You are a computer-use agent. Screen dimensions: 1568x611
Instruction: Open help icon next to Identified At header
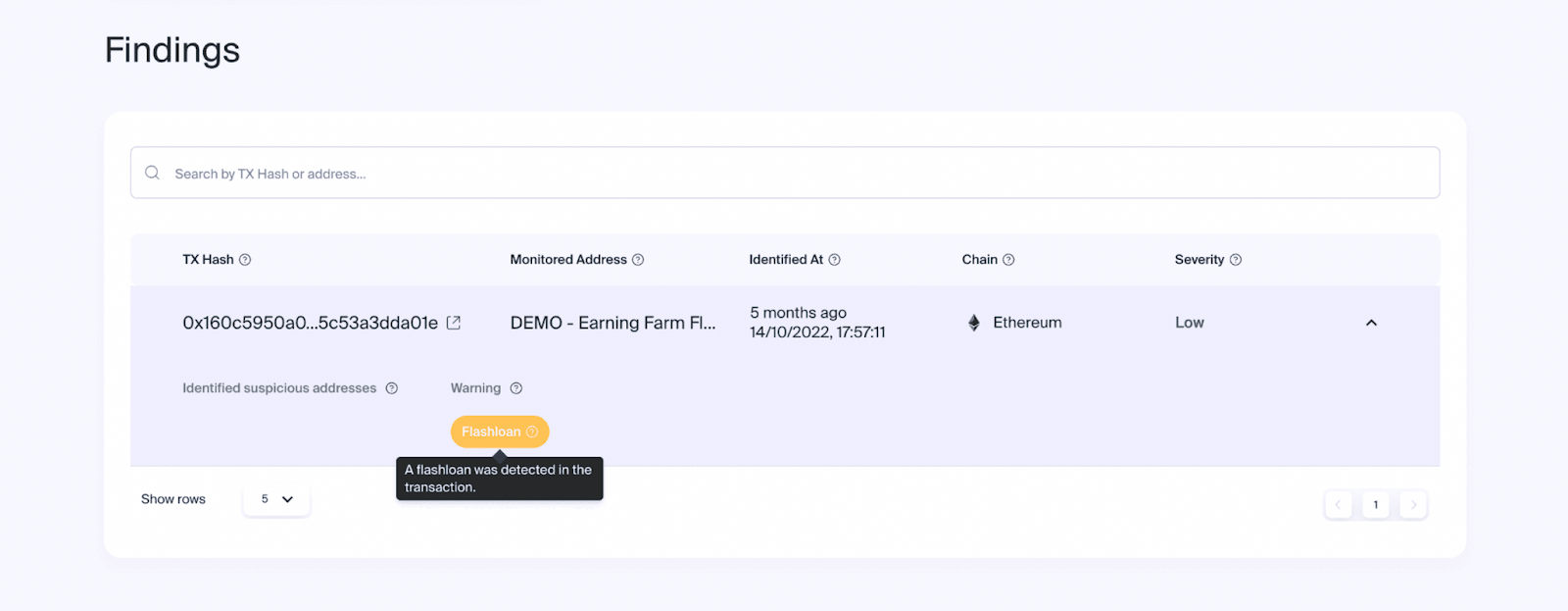pyautogui.click(x=835, y=260)
